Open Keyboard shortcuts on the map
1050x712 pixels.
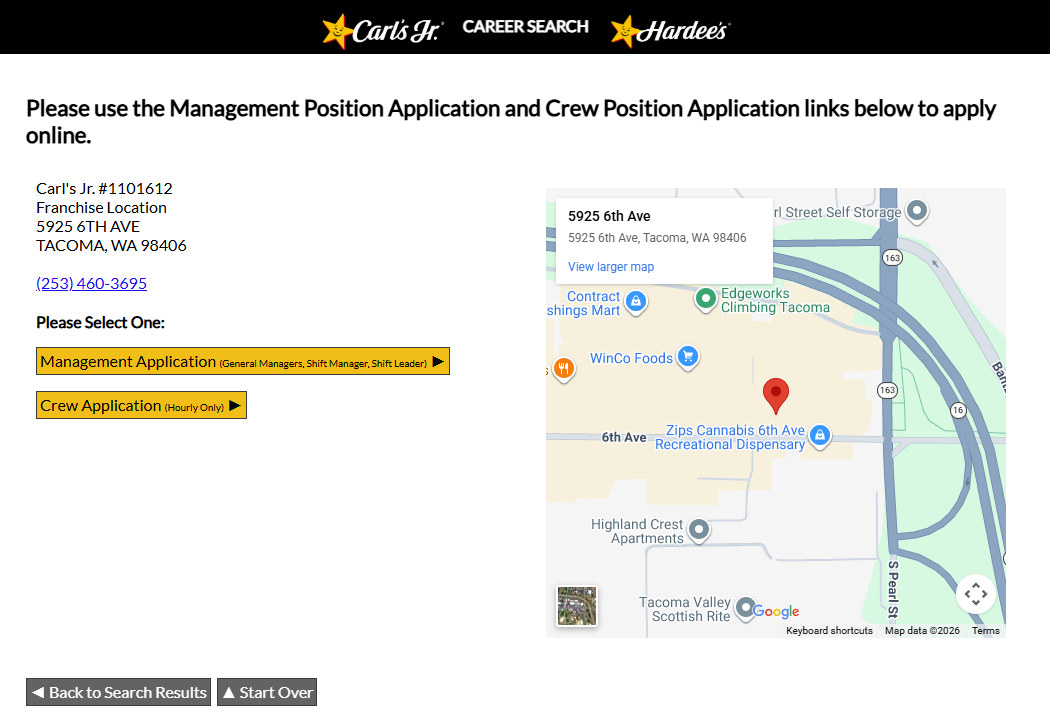click(x=829, y=630)
